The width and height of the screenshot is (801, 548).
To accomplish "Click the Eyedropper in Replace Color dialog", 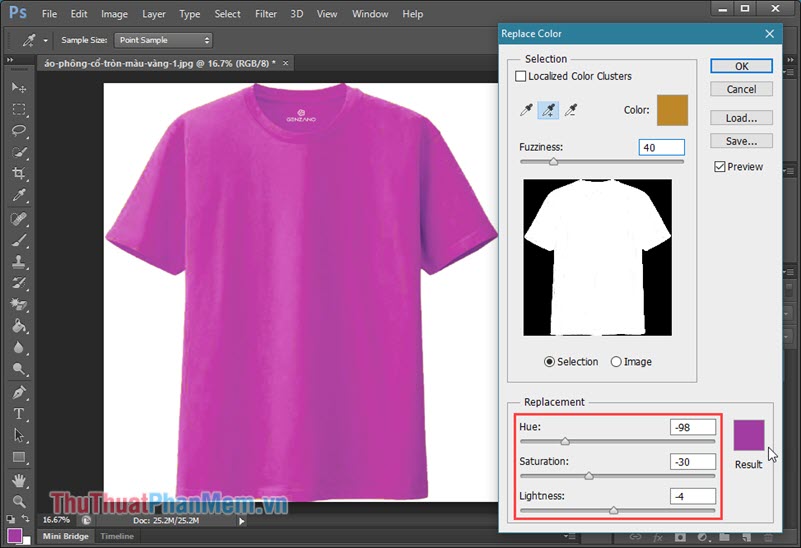I will [x=526, y=110].
